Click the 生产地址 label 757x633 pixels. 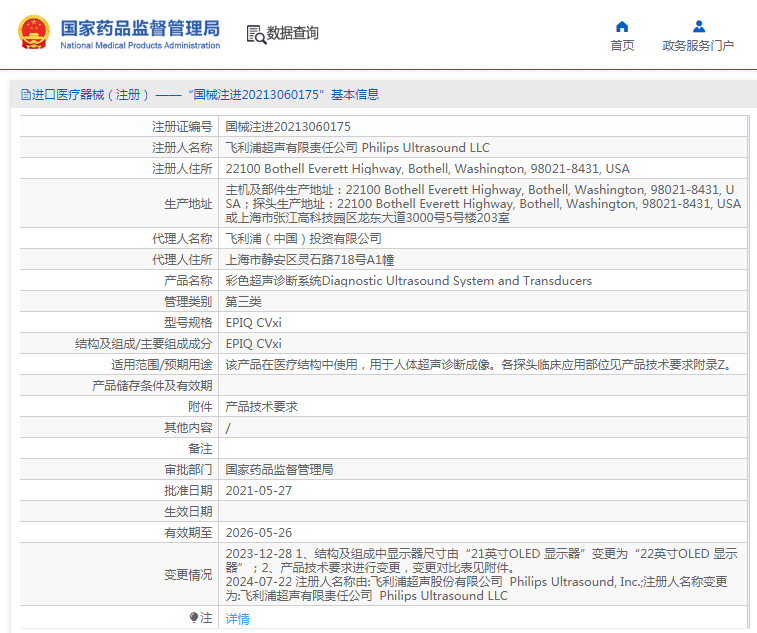point(188,204)
